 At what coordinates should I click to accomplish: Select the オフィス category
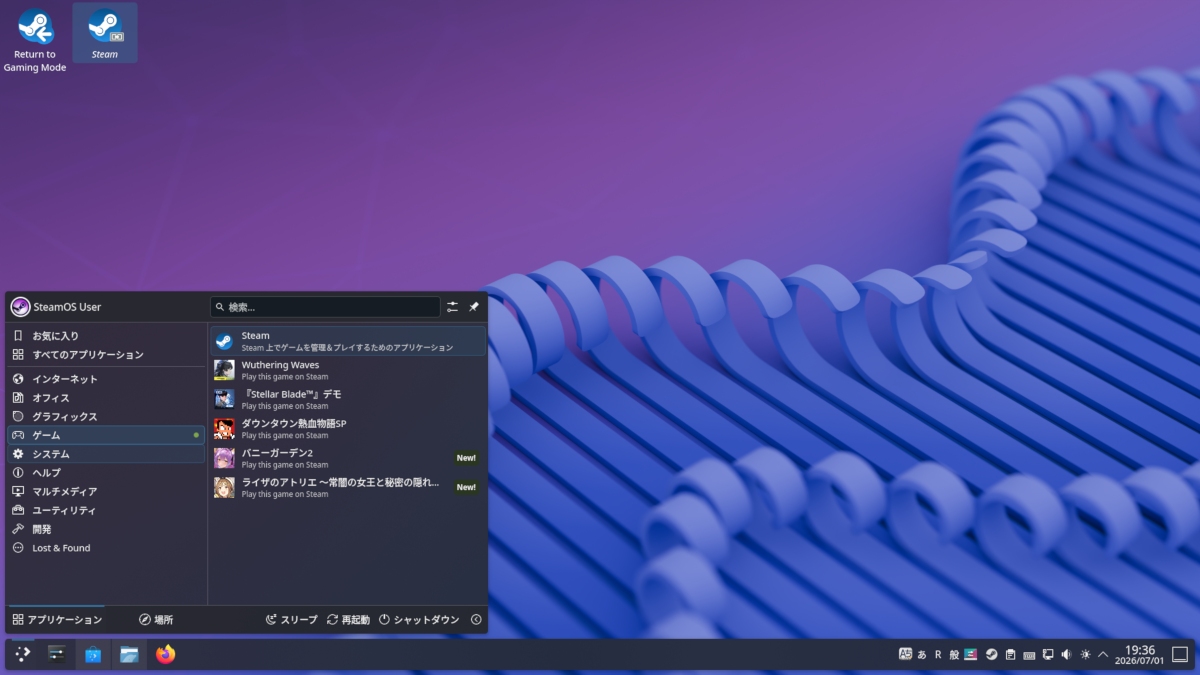tap(106, 398)
